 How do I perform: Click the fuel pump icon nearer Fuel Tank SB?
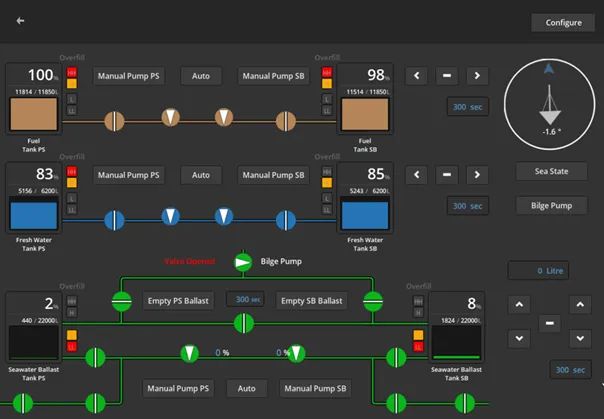click(224, 117)
